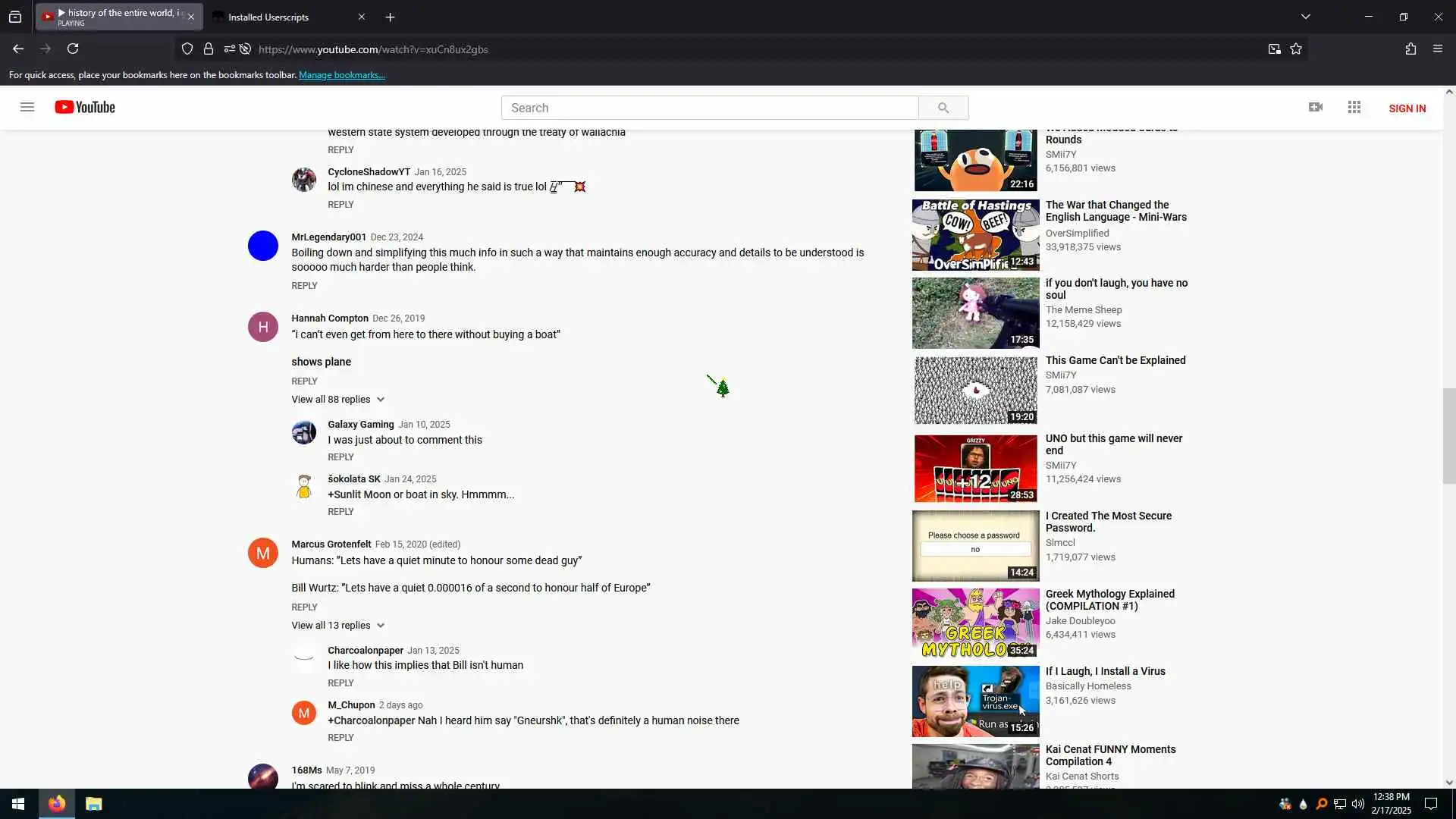The width and height of the screenshot is (1456, 819).
Task: Click the YouTube logo
Action: [x=85, y=107]
